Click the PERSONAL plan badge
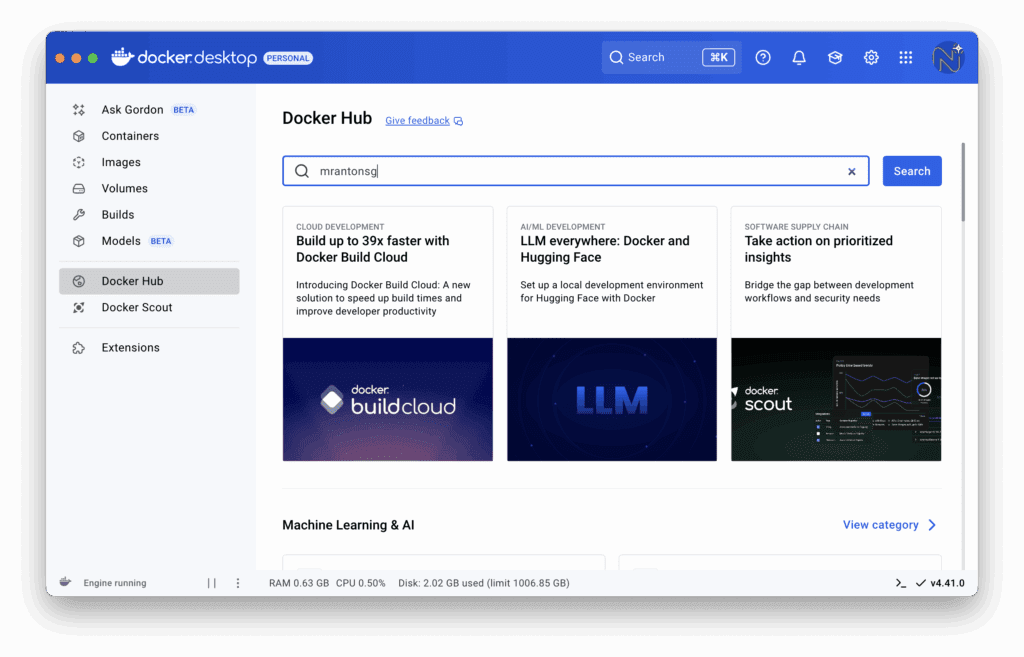 [288, 58]
